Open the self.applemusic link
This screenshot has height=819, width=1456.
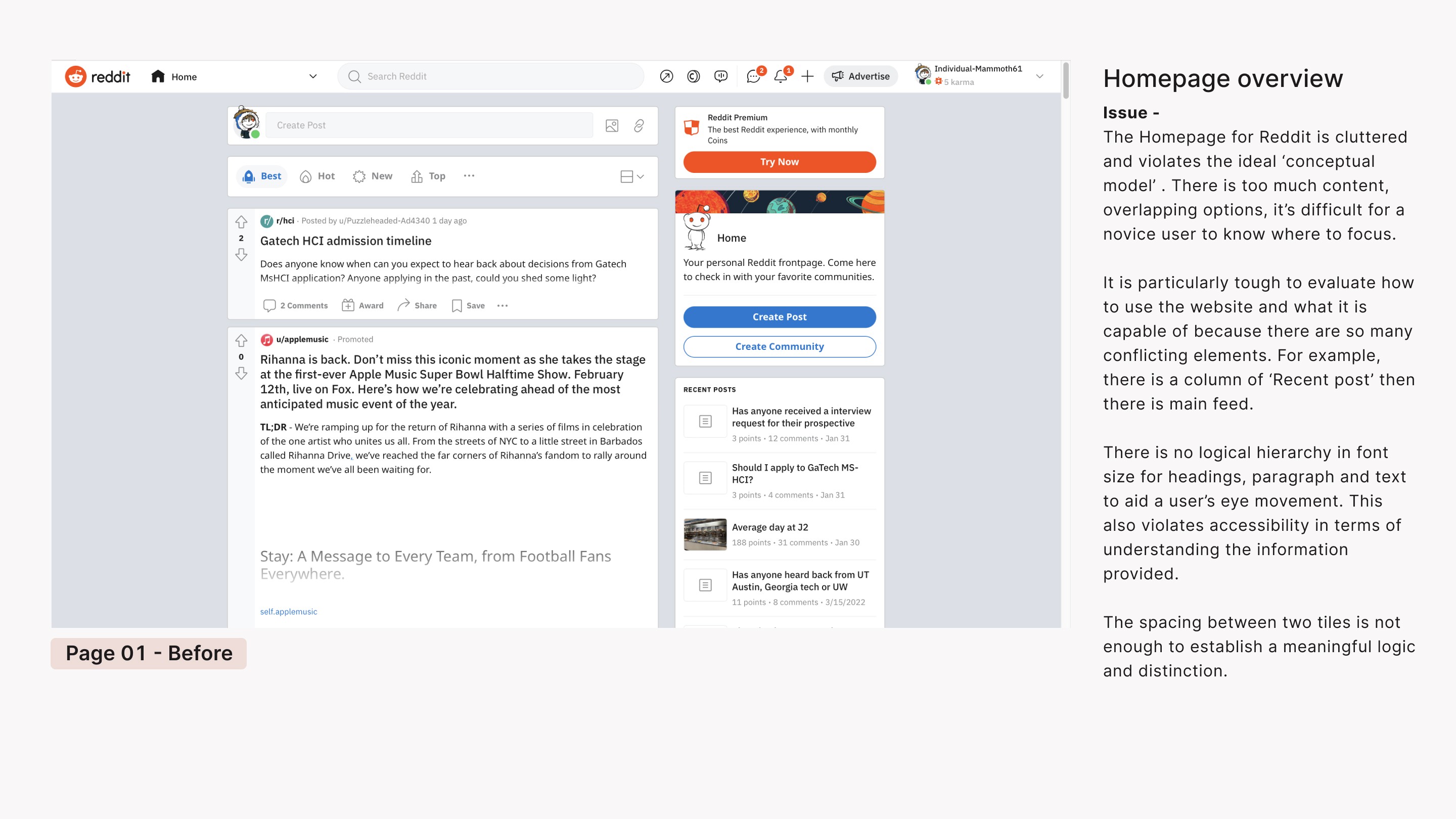click(x=288, y=612)
